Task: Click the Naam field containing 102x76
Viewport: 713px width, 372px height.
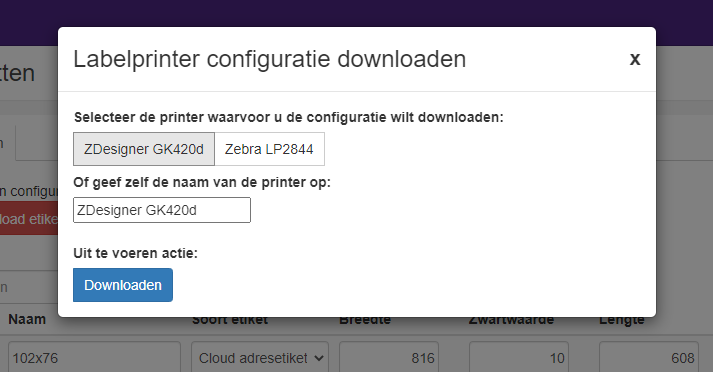Action: click(x=95, y=358)
